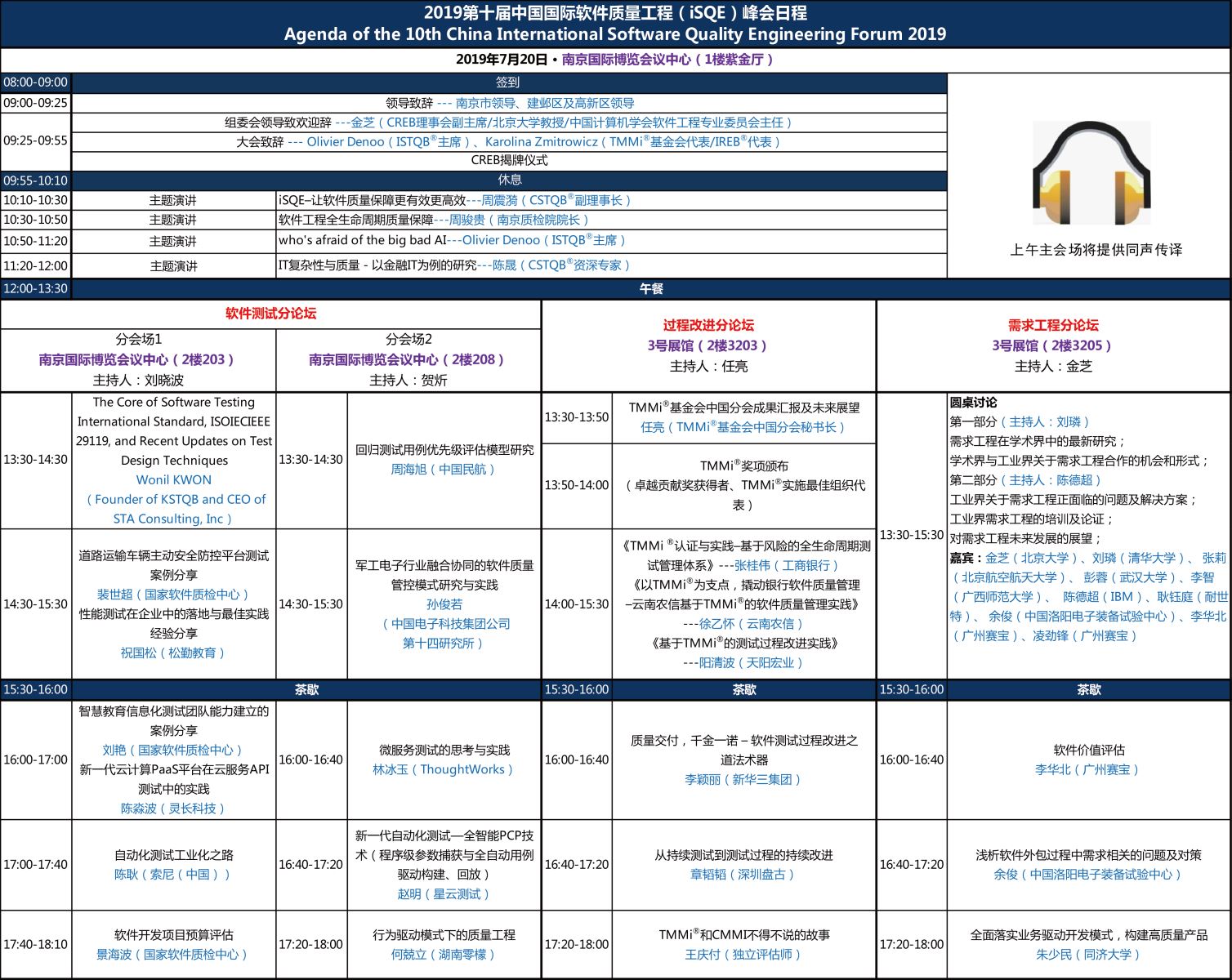Select "回归测试用例优先级评估模型研究" talk title
The image size is (1232, 980).
444,449
